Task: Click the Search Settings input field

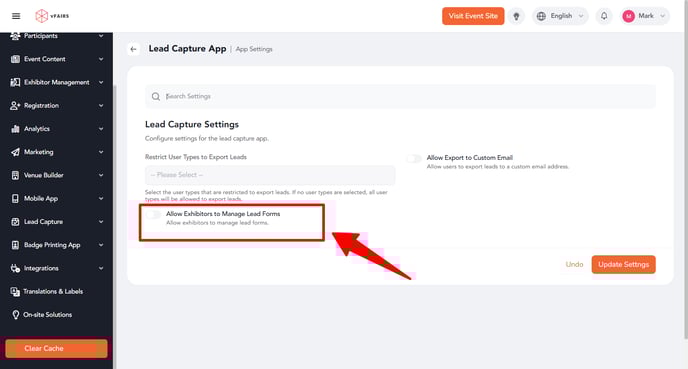Action: click(x=400, y=97)
